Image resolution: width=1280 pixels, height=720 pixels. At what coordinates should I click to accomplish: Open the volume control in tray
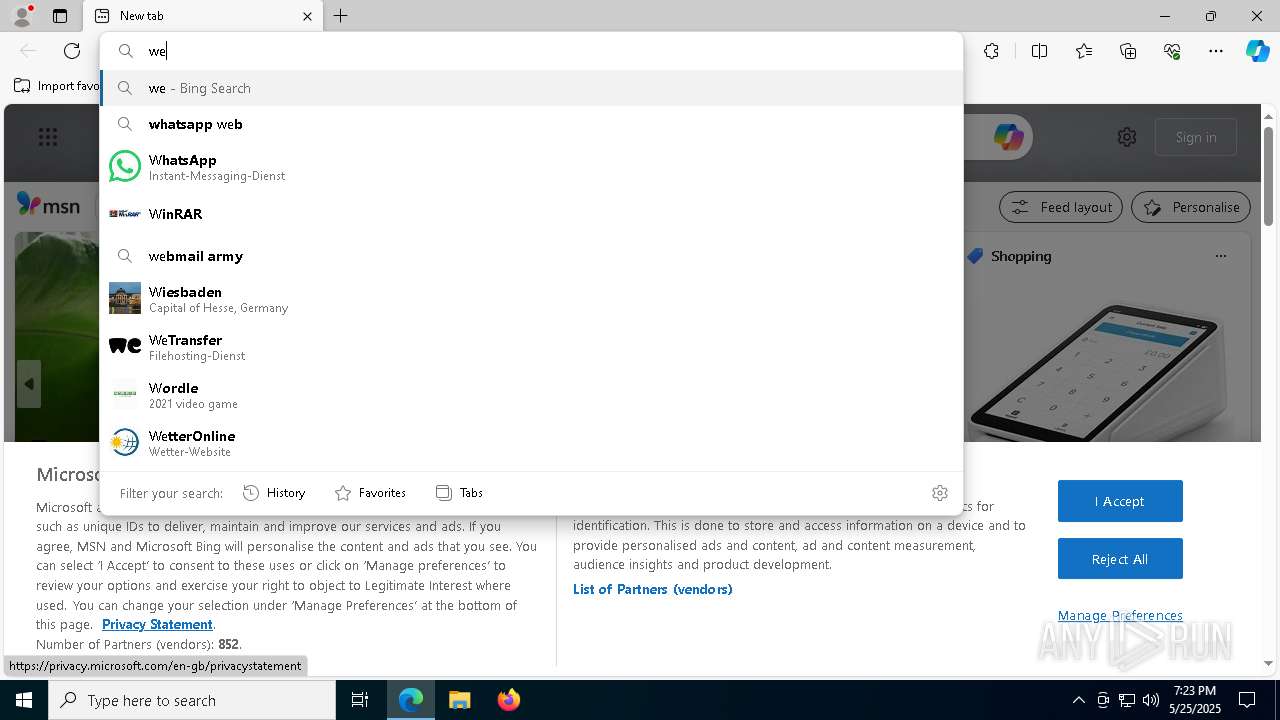pyautogui.click(x=1151, y=700)
